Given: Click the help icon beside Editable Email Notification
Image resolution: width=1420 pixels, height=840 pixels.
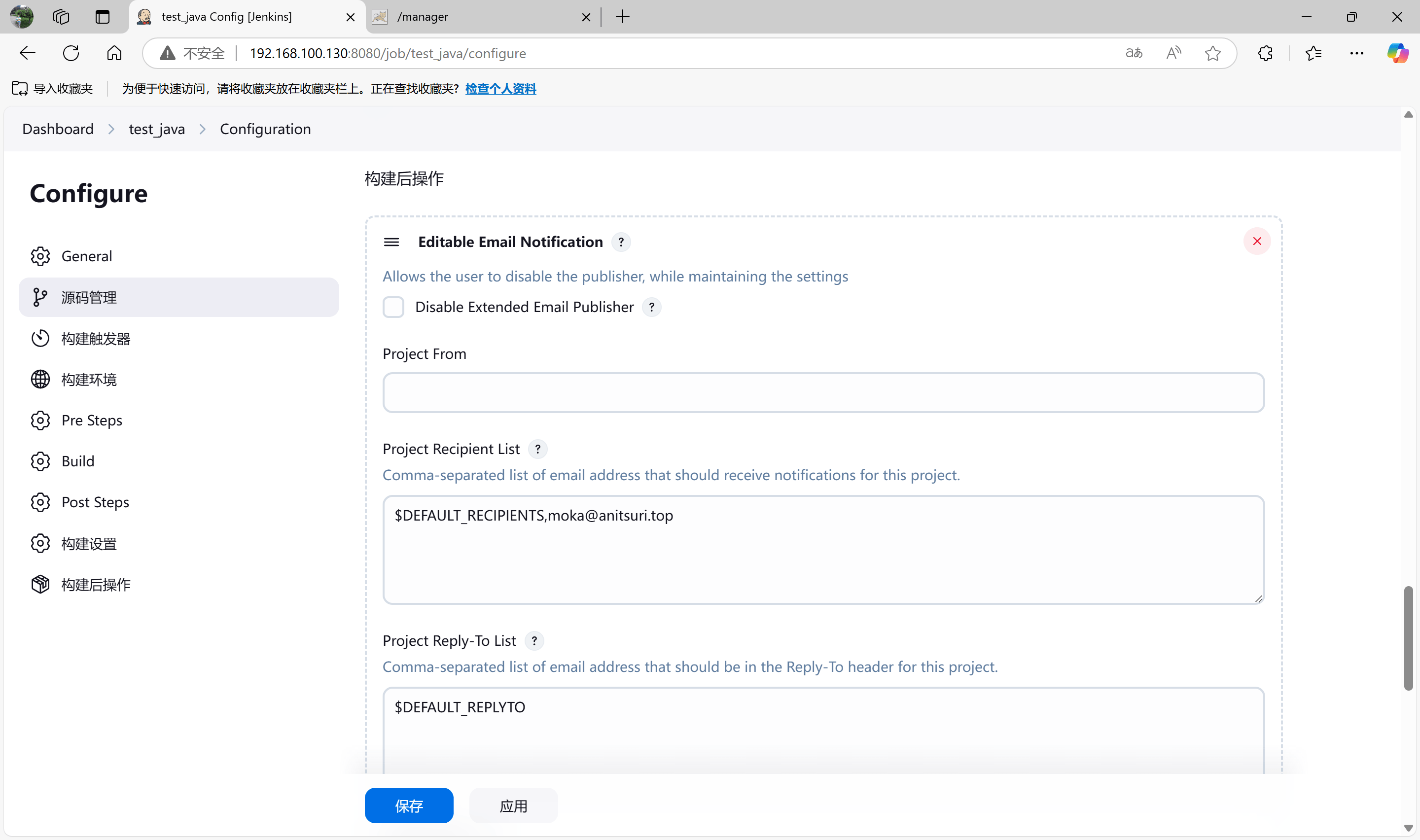Looking at the screenshot, I should pos(621,242).
